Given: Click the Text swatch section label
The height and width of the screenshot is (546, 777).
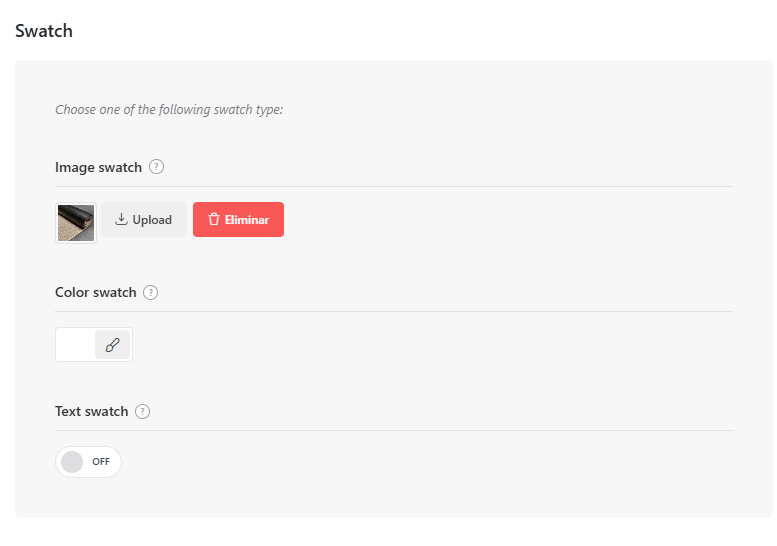Looking at the screenshot, I should [x=92, y=412].
